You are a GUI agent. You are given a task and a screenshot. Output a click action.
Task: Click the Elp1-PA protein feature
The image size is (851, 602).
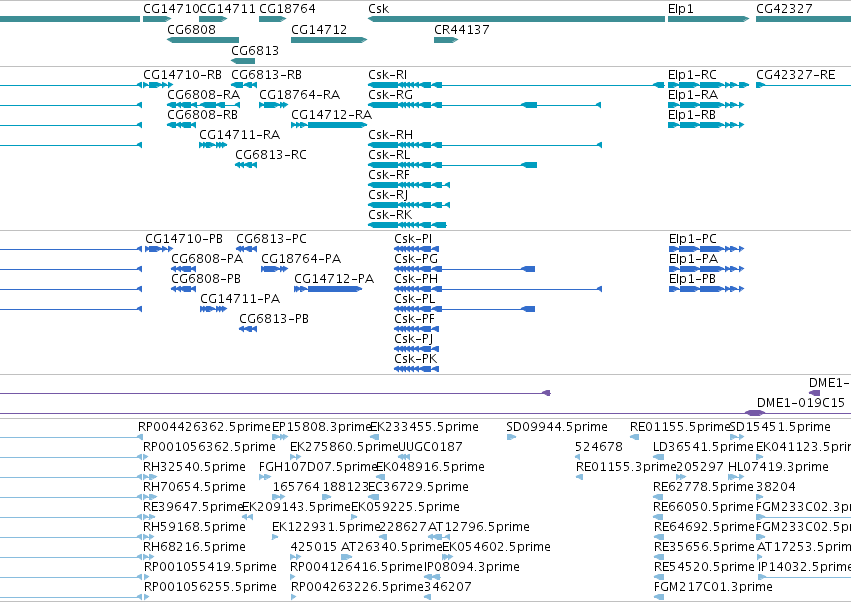click(706, 269)
